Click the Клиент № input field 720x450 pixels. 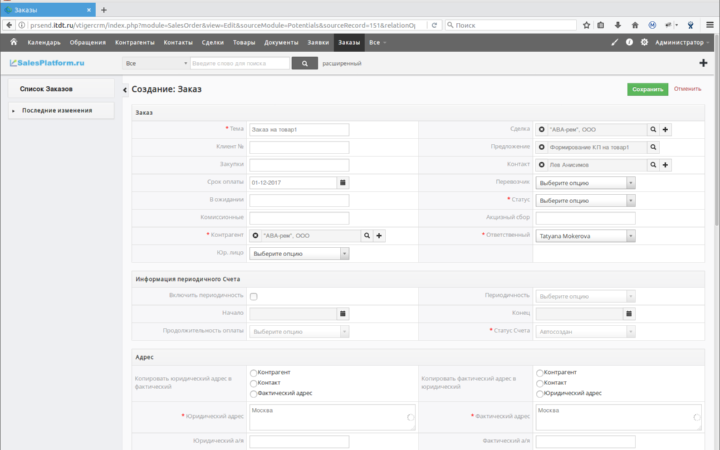coord(299,147)
